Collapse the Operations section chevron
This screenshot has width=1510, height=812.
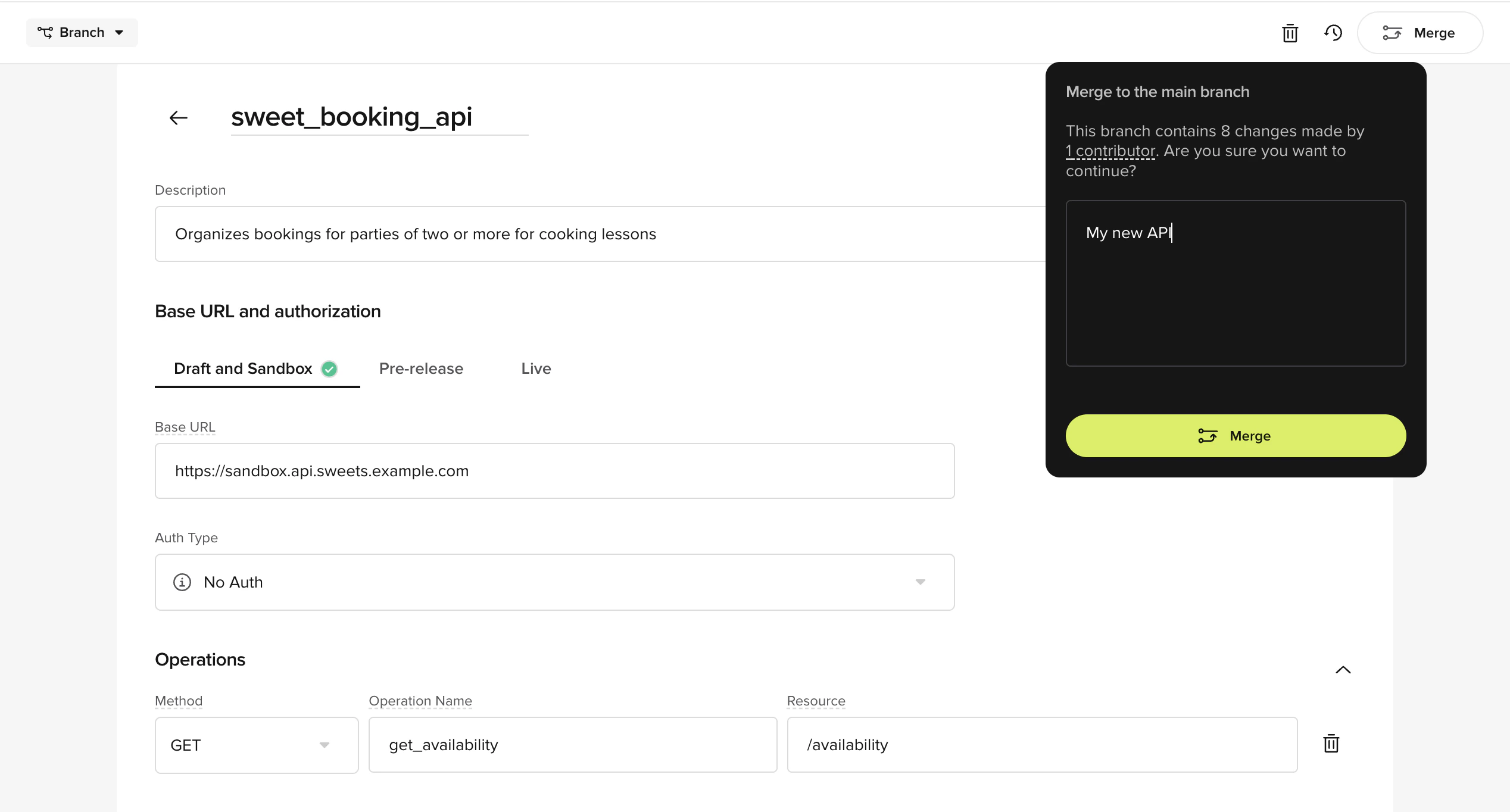pyautogui.click(x=1343, y=670)
